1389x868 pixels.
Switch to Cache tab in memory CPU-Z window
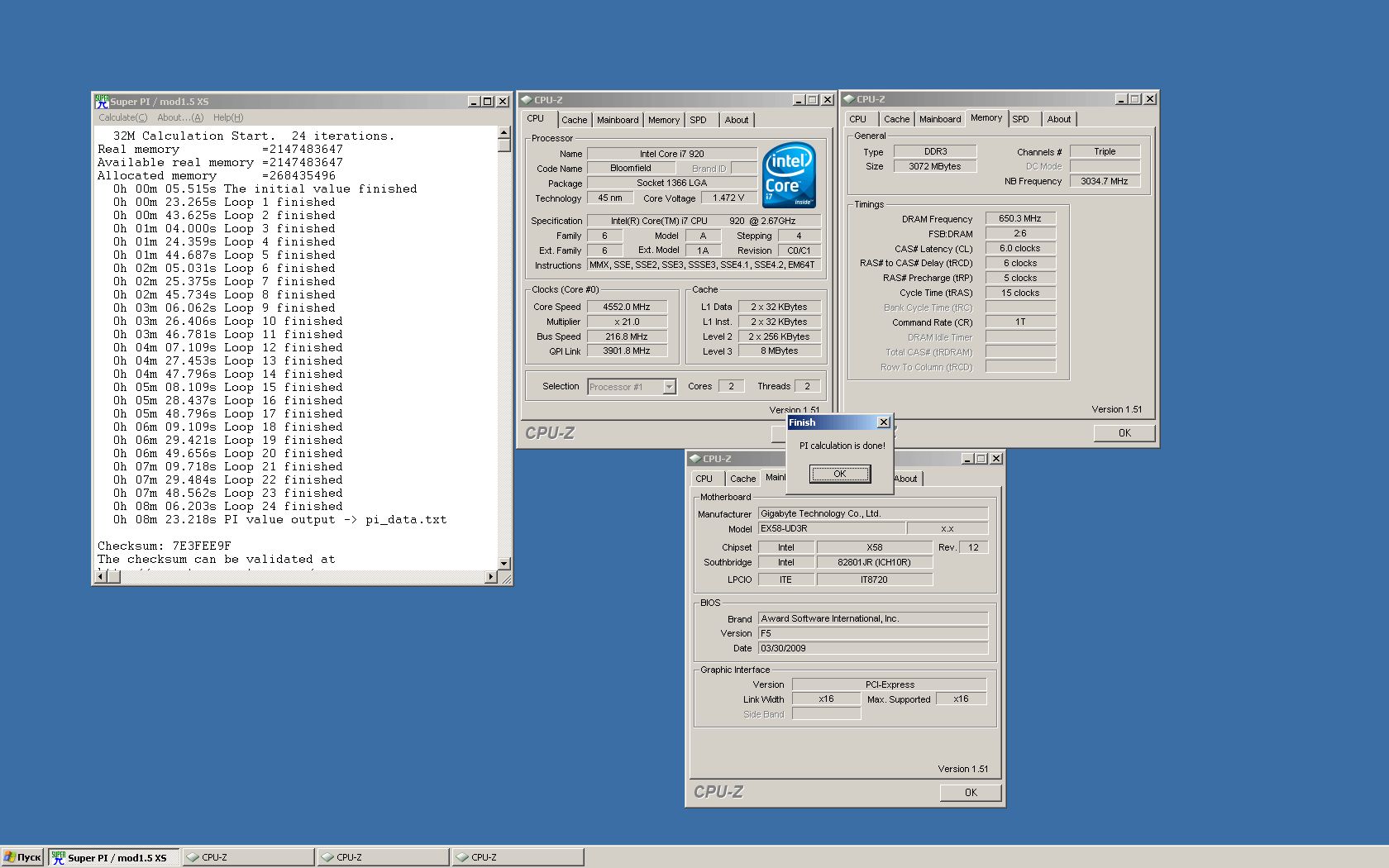coord(896,119)
